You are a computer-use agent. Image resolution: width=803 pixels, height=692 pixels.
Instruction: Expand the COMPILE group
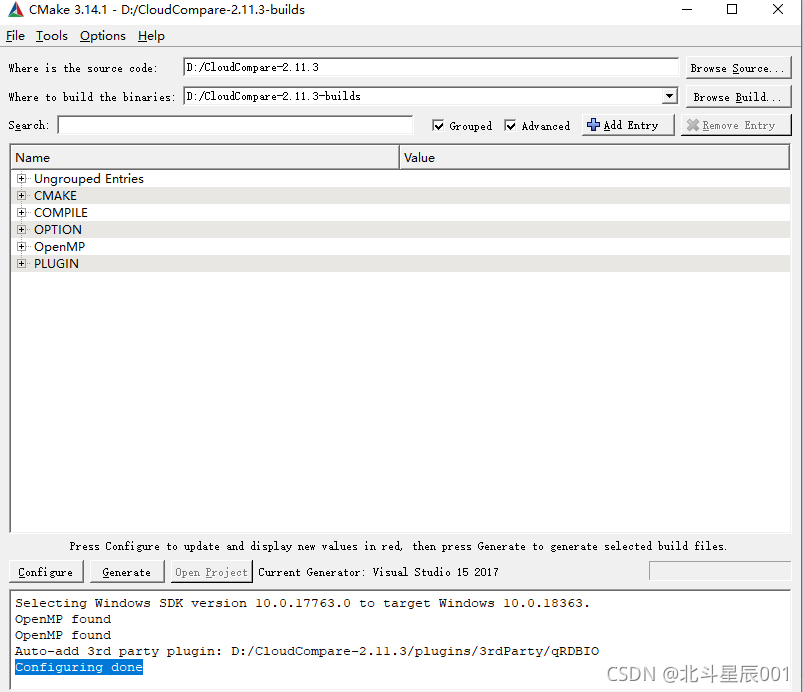coord(22,212)
